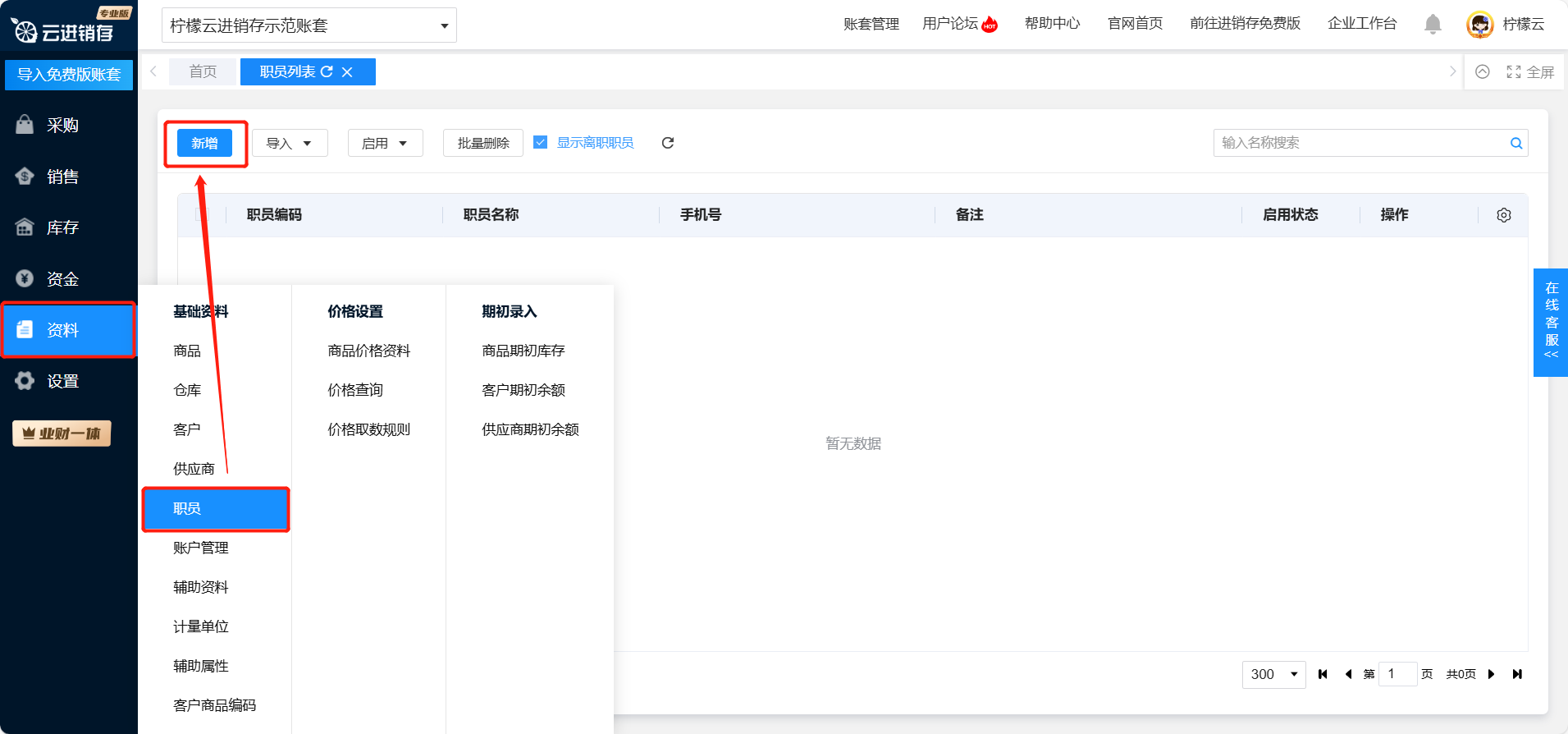Select 职员 in the menu
This screenshot has width=1568, height=734.
coord(216,509)
